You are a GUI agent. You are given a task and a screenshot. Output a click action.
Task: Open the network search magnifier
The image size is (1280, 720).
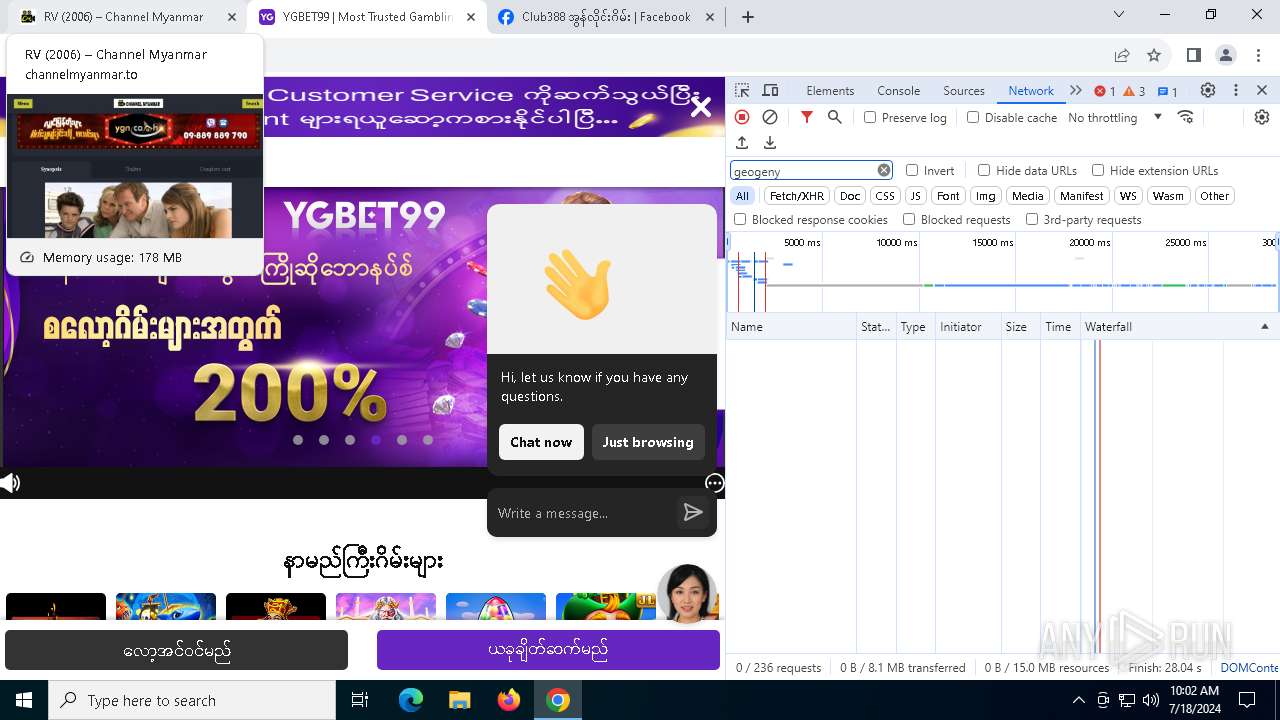click(x=835, y=117)
